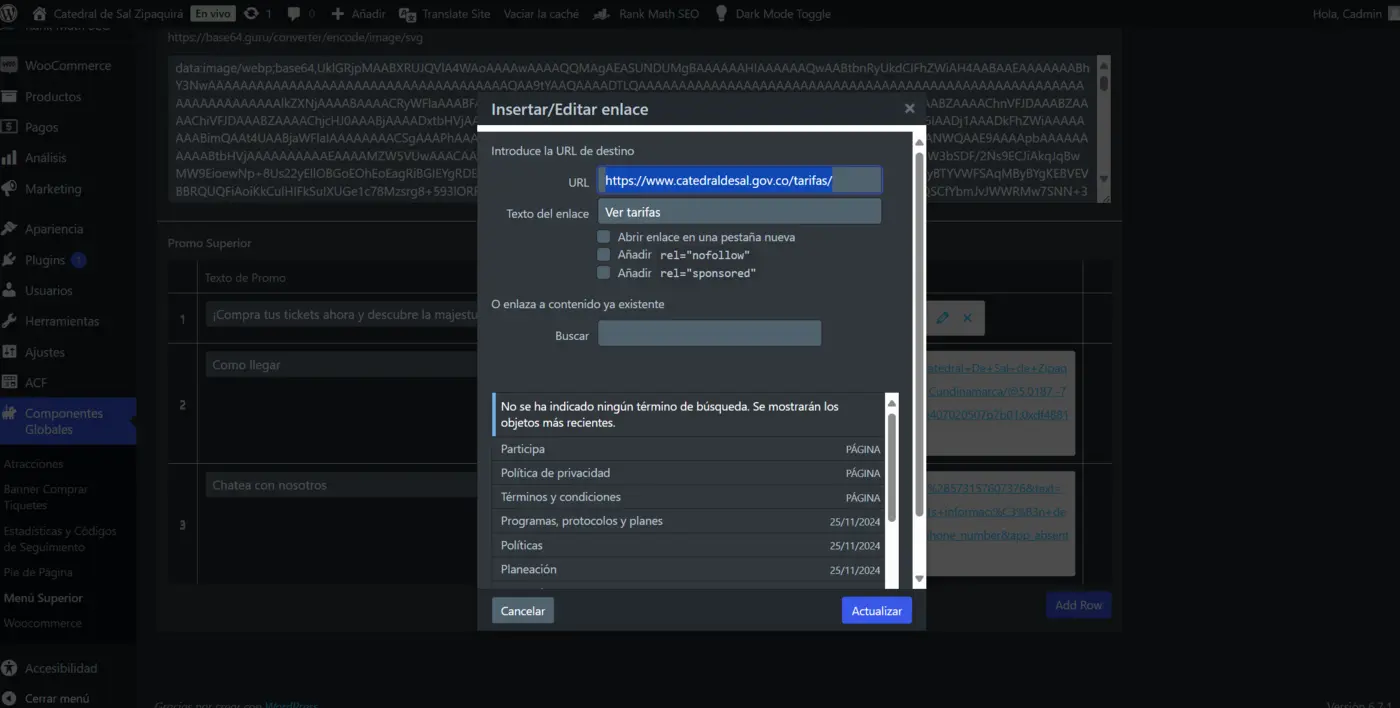Click the pencil edit icon beside promo link
This screenshot has width=1400, height=708.
[942, 318]
